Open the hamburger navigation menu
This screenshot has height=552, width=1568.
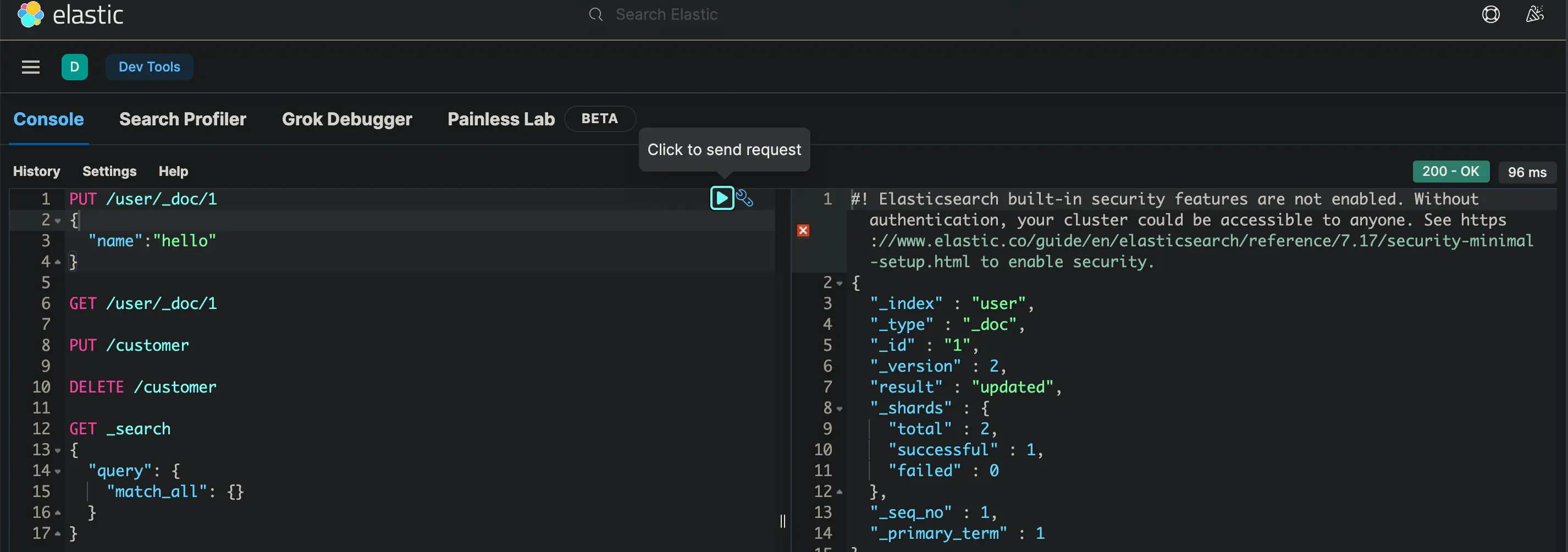(x=30, y=67)
